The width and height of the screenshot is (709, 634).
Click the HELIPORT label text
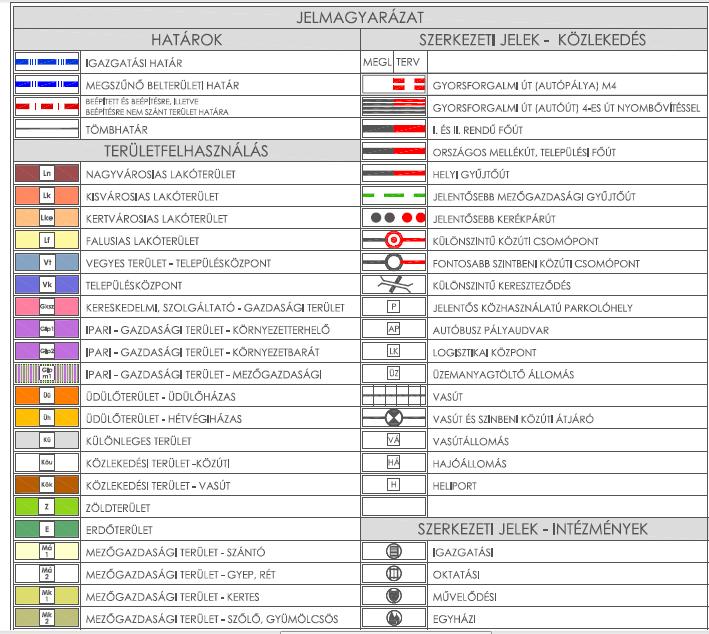tap(454, 486)
